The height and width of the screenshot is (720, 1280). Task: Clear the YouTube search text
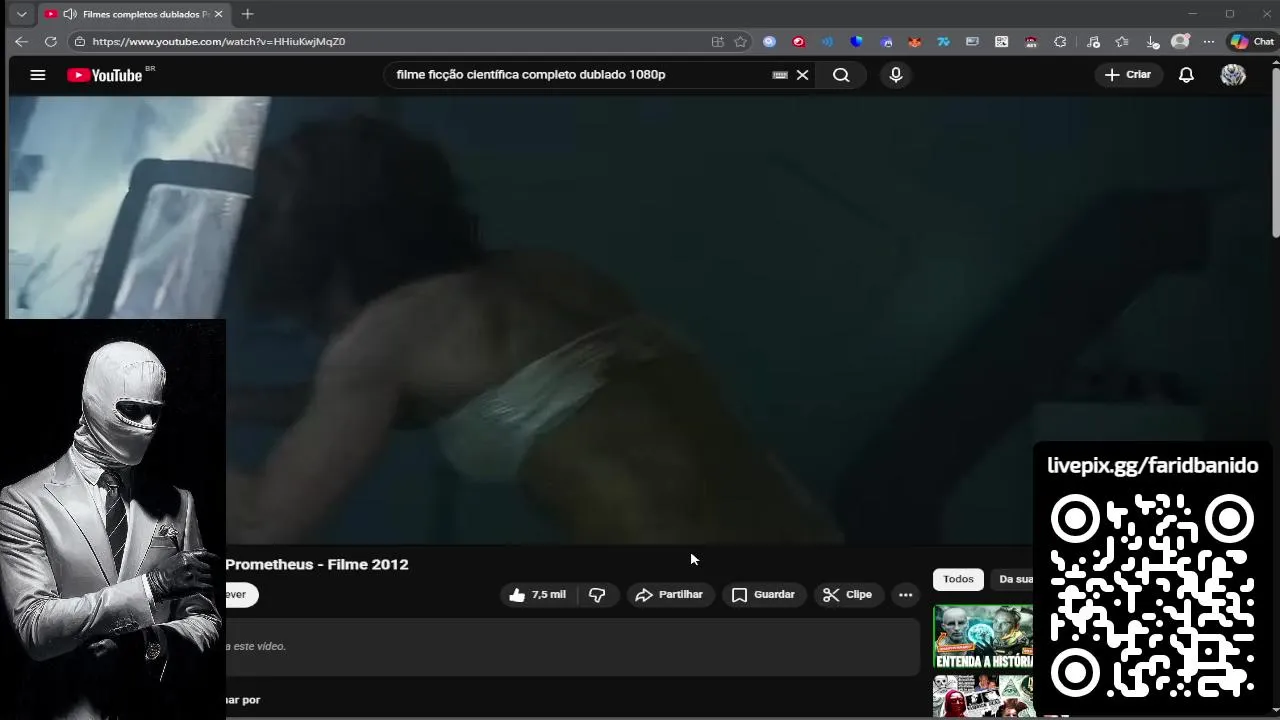coord(802,75)
